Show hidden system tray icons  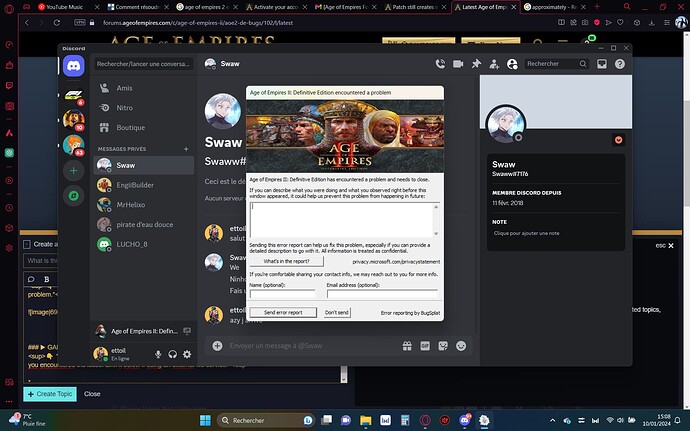(x=553, y=420)
